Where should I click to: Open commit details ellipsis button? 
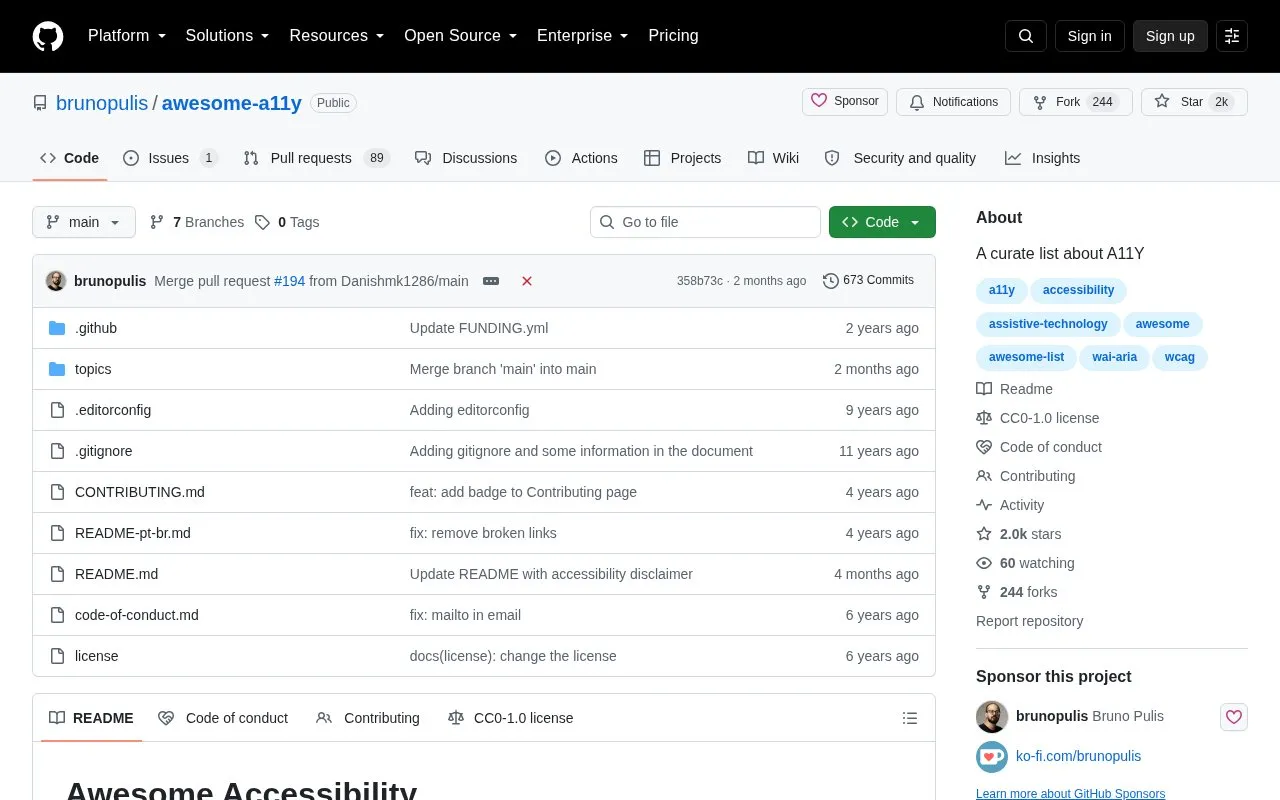pos(491,281)
